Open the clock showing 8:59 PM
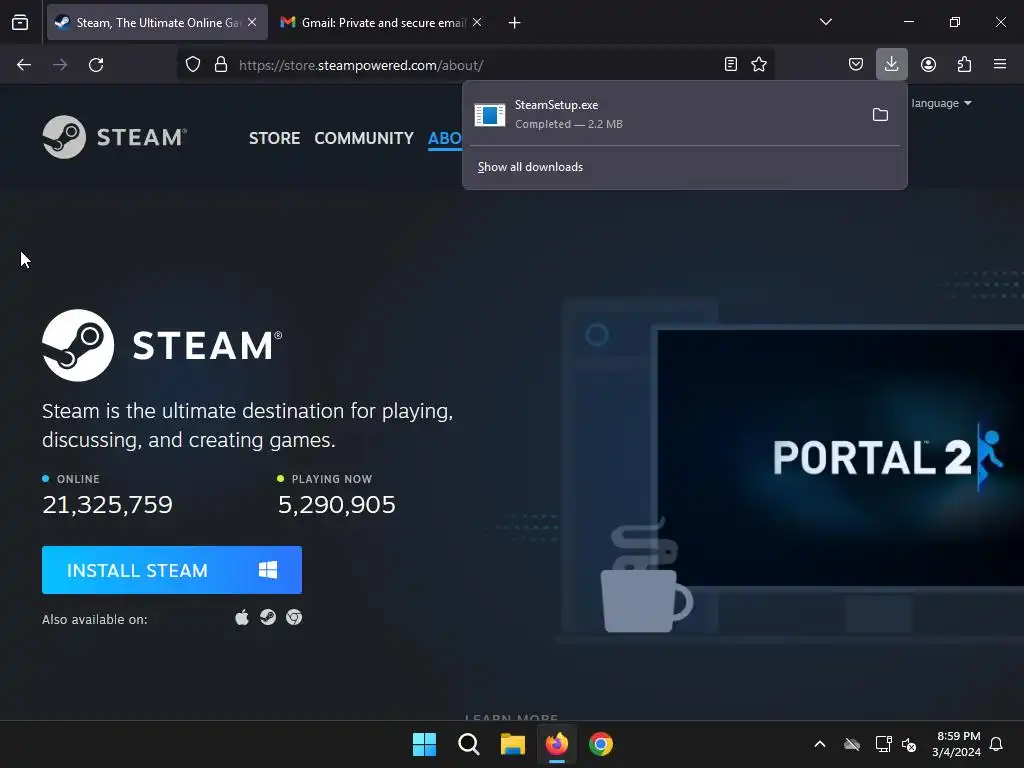 click(x=956, y=744)
